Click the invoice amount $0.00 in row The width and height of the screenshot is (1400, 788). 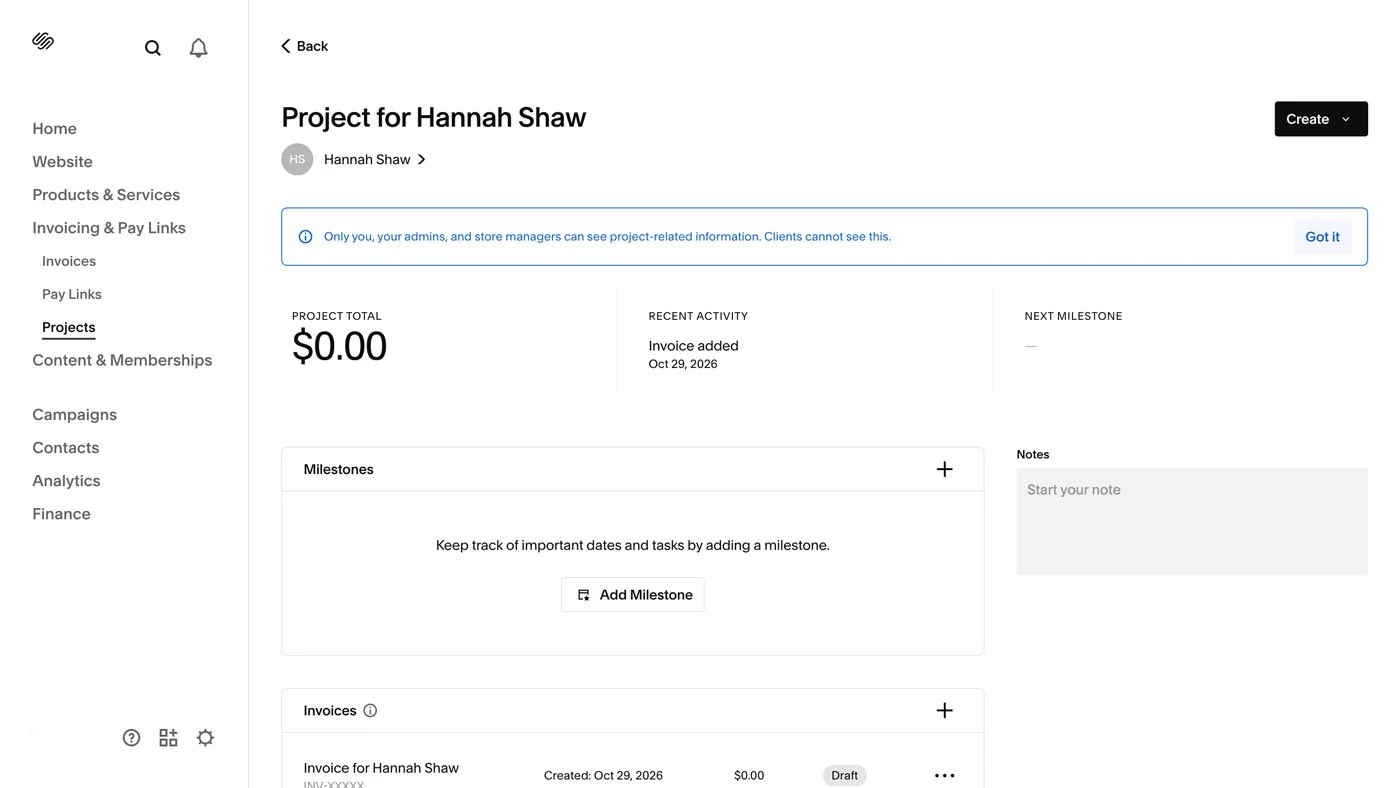[x=749, y=776]
